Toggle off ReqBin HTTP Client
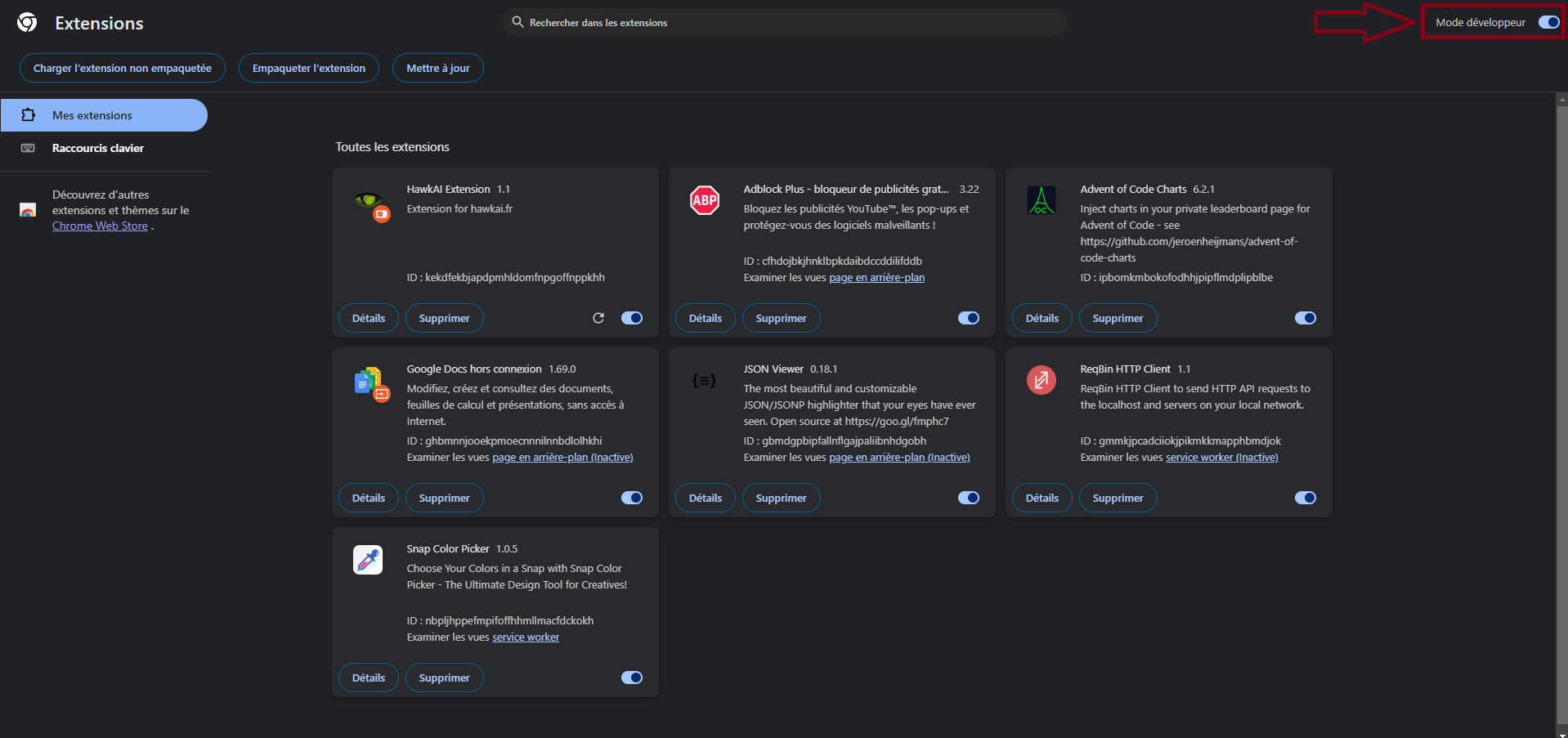Viewport: 1568px width, 738px height. point(1306,498)
